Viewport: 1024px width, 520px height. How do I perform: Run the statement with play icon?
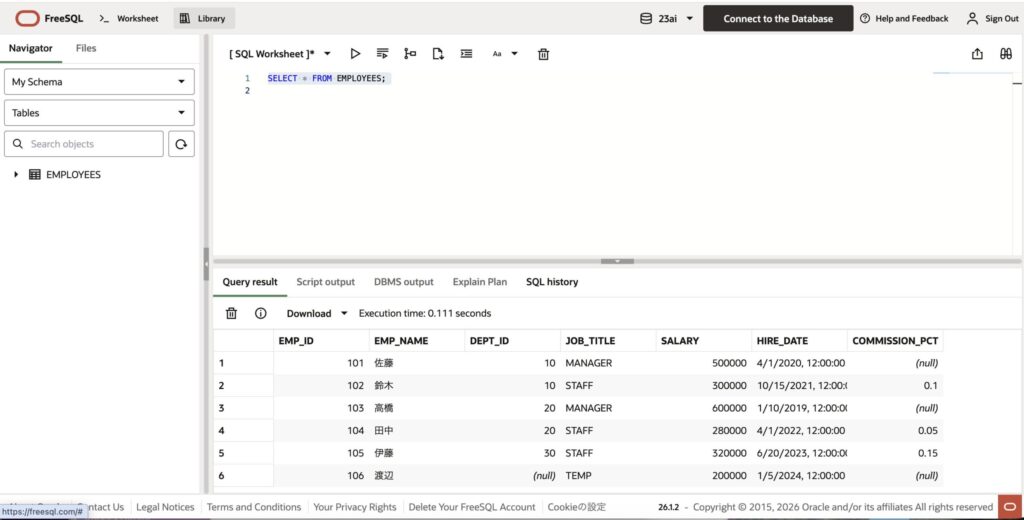(355, 54)
